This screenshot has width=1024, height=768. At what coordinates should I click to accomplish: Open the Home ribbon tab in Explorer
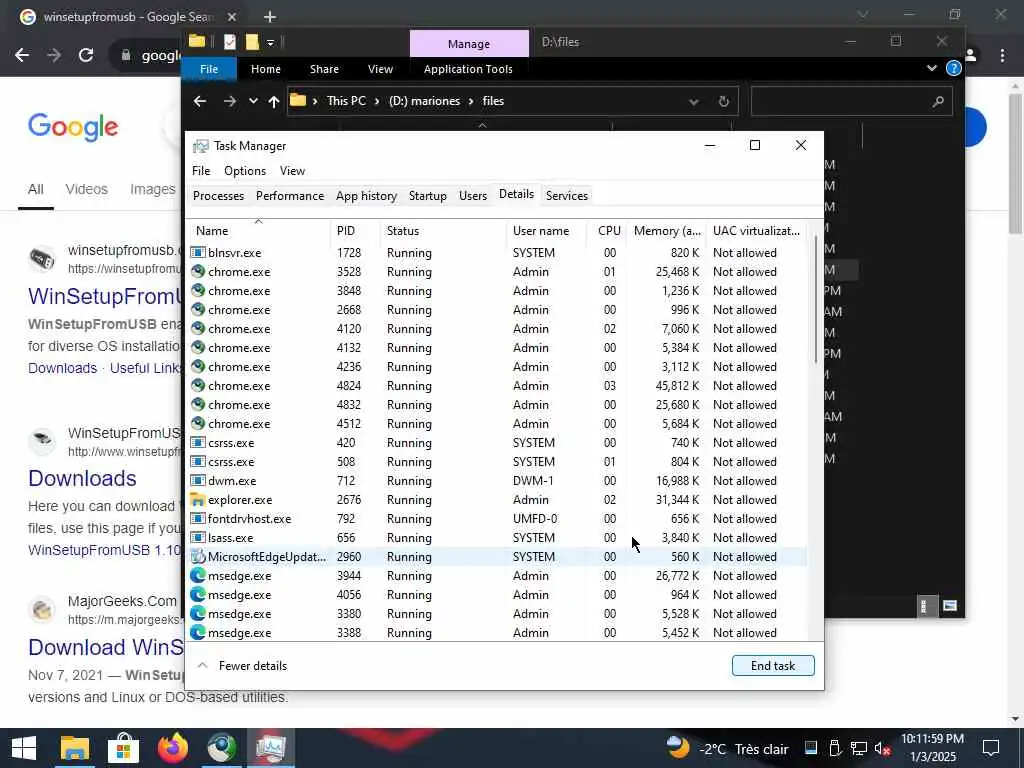point(266,69)
